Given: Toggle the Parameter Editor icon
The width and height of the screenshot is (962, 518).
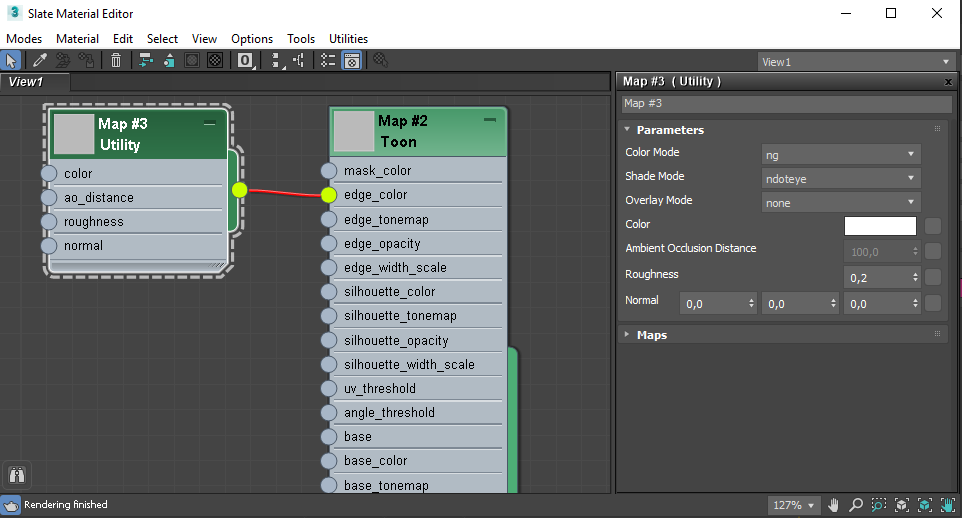Looking at the screenshot, I should [352, 60].
